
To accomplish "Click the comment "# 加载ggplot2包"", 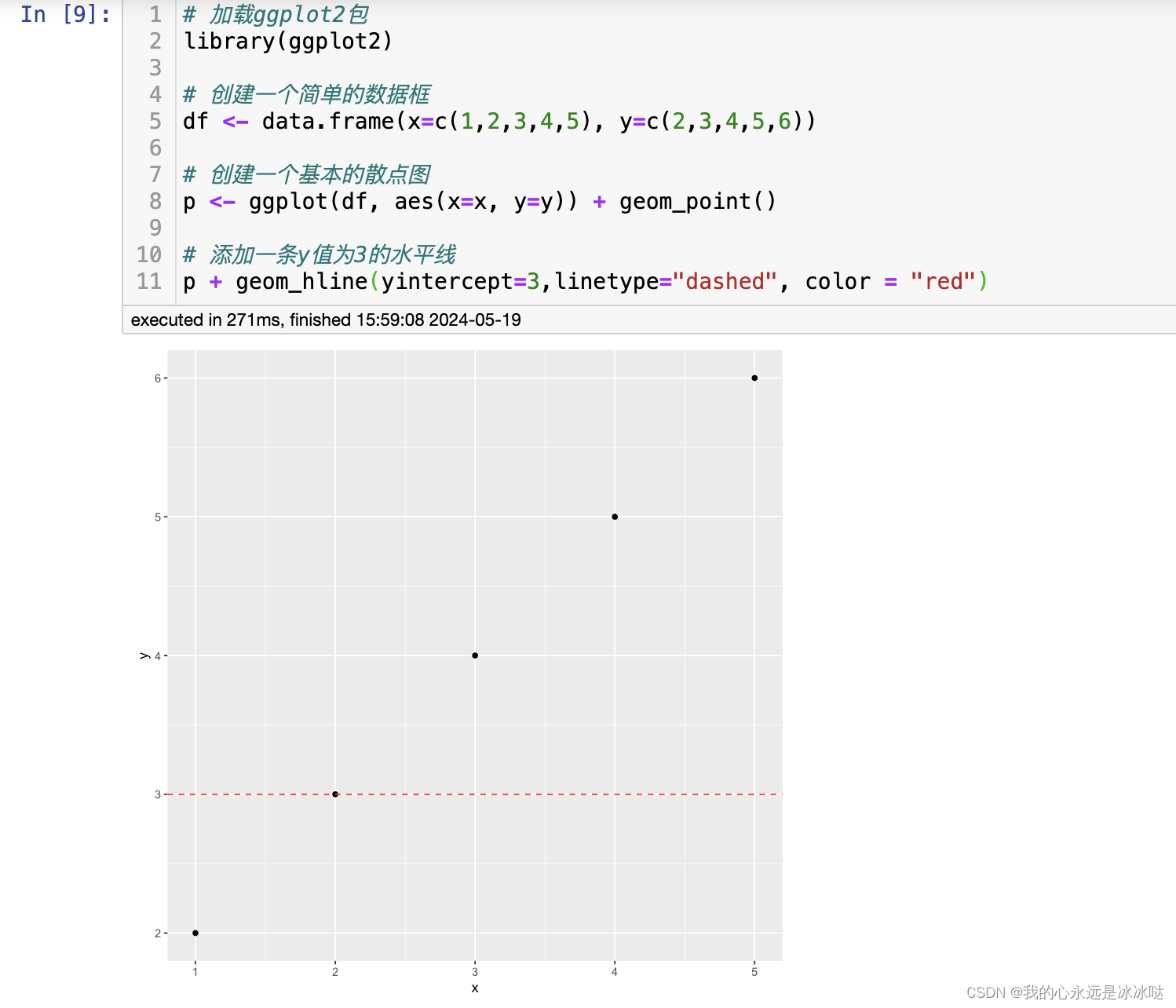I will pyautogui.click(x=275, y=13).
